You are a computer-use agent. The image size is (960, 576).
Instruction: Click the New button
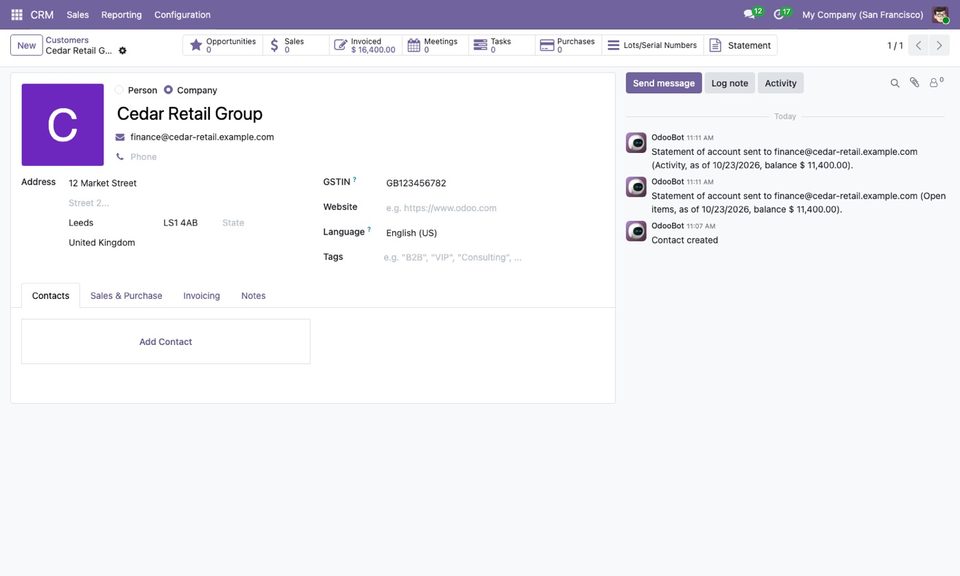click(26, 45)
